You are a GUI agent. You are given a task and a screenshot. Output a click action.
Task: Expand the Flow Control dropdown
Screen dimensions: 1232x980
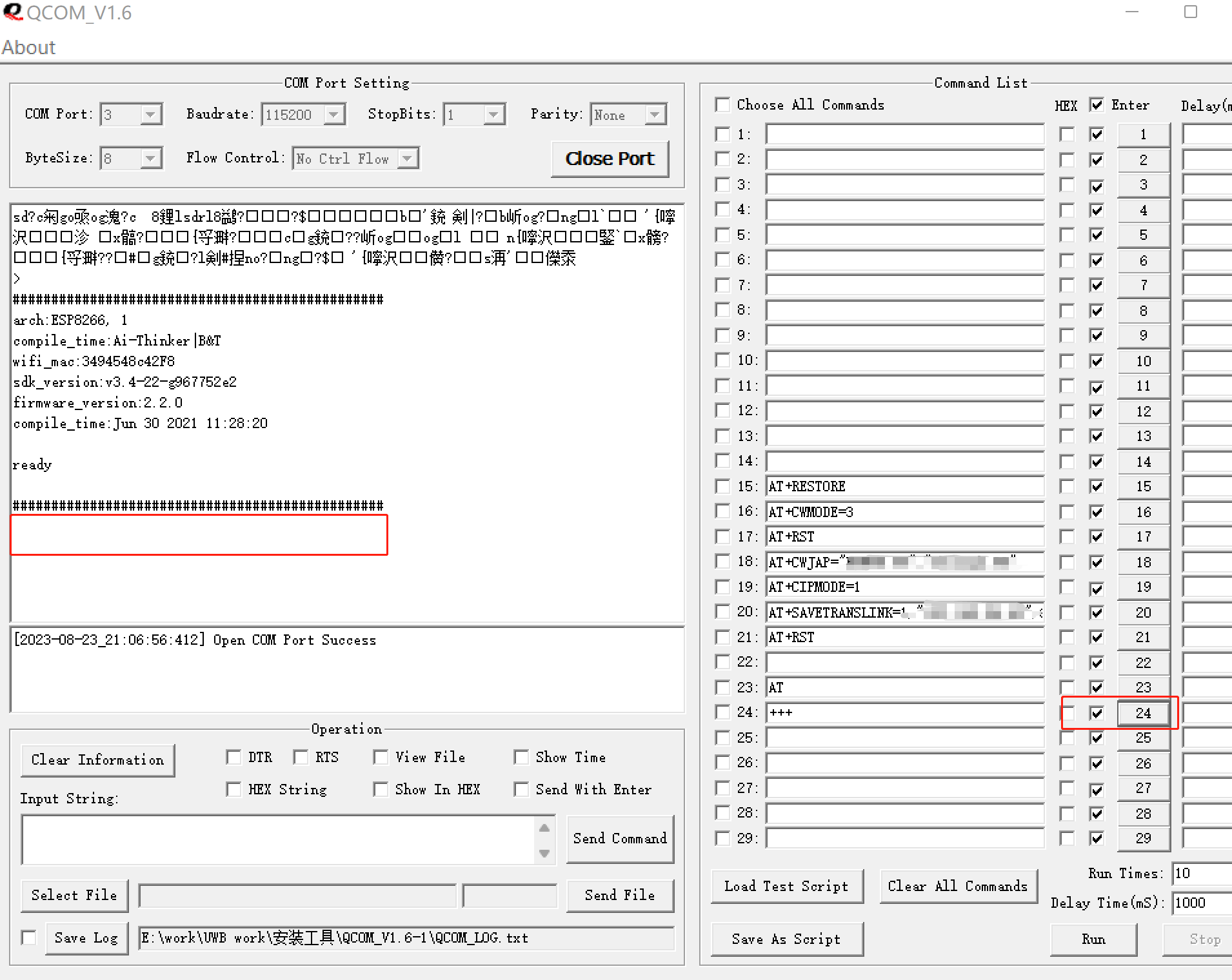tap(407, 159)
